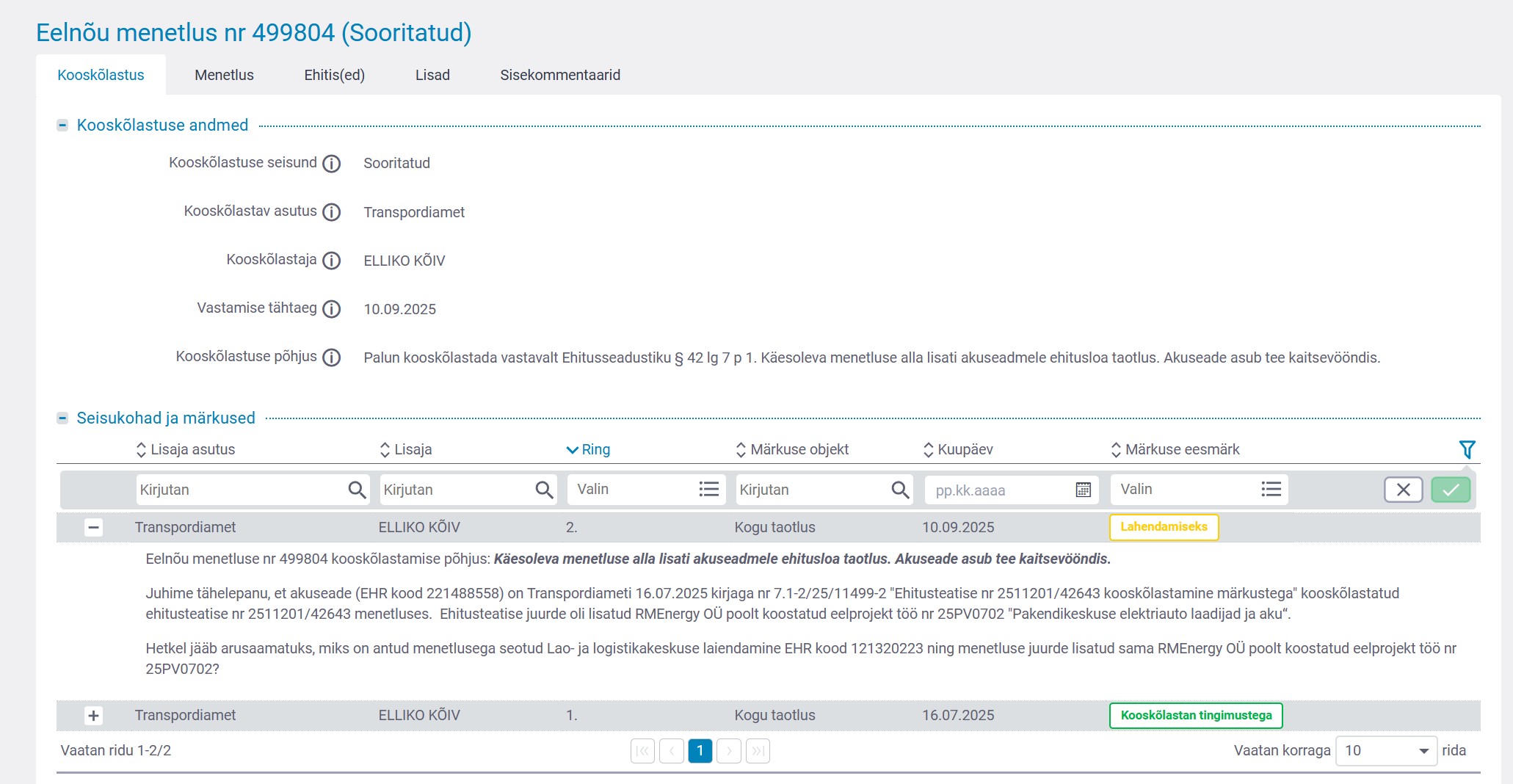Click search icon in Lisaja asutus filter
This screenshot has width=1513, height=784.
point(357,490)
